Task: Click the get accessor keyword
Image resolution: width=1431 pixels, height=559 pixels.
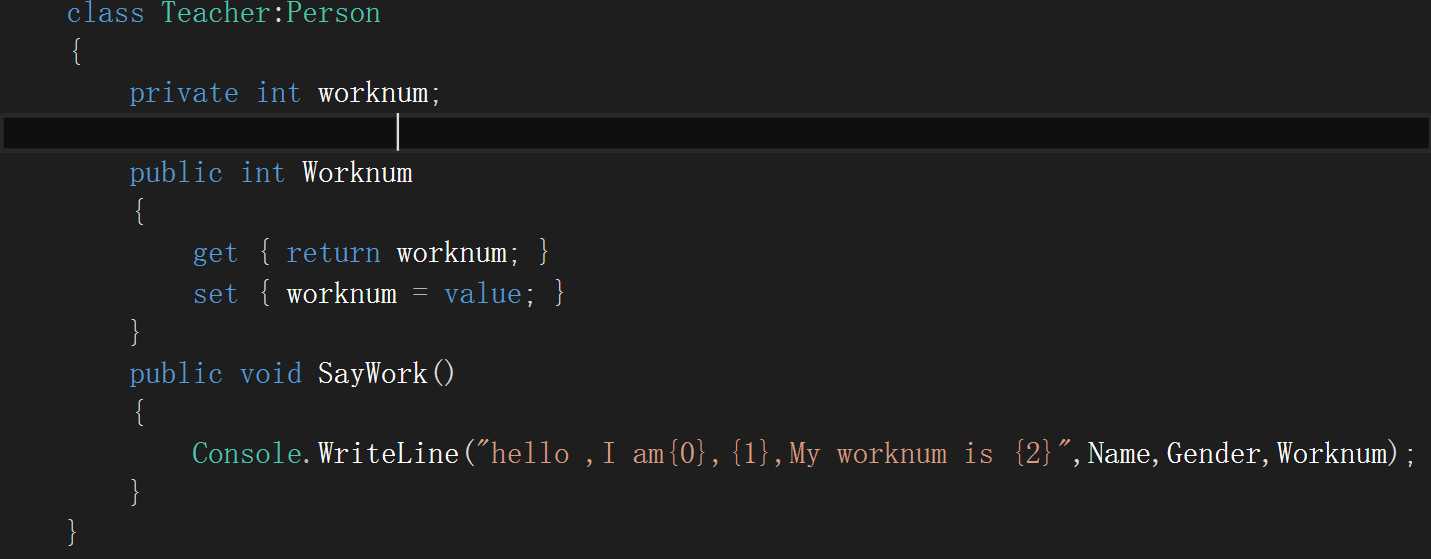Action: [215, 253]
